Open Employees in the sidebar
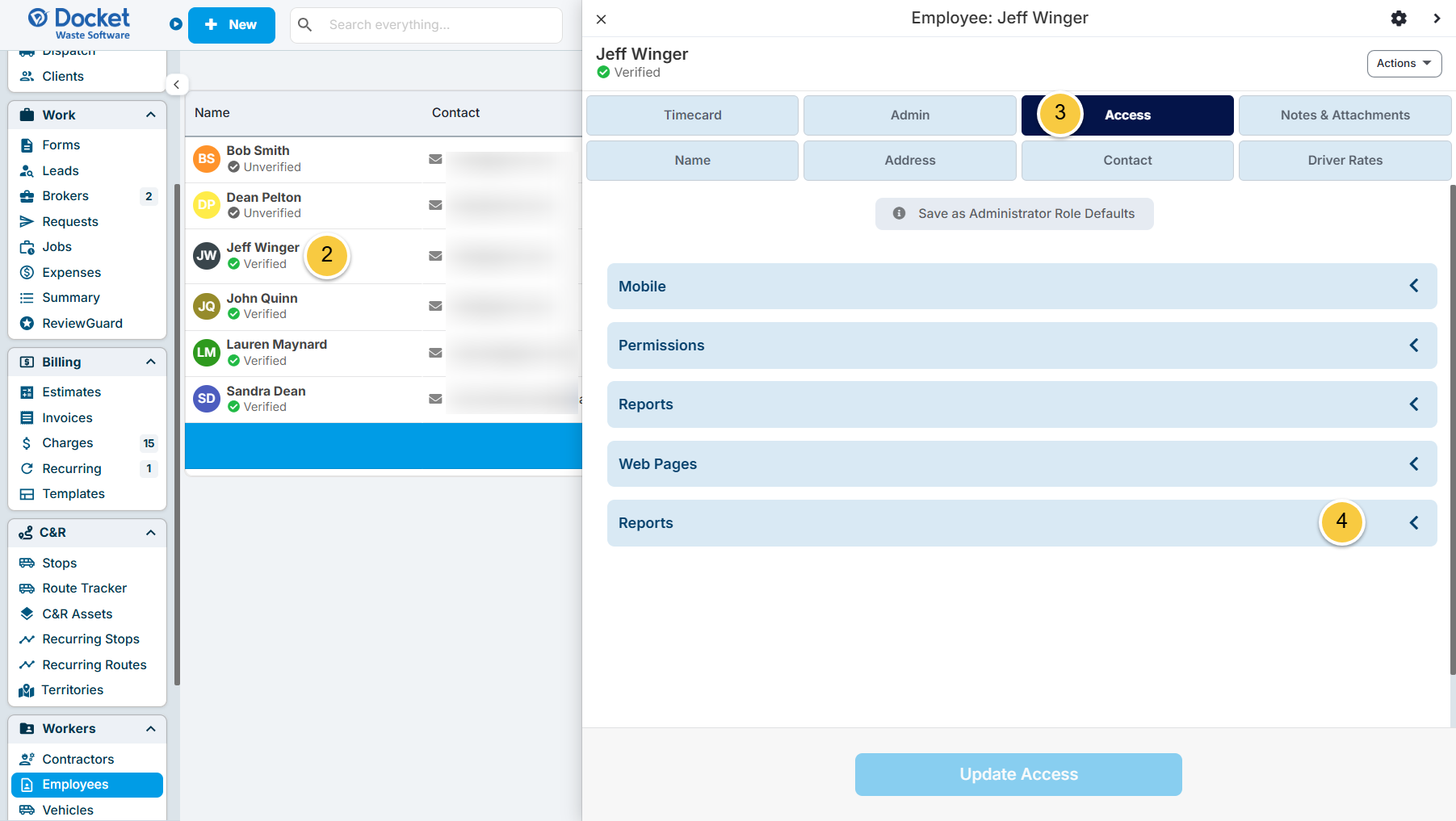 tap(87, 785)
